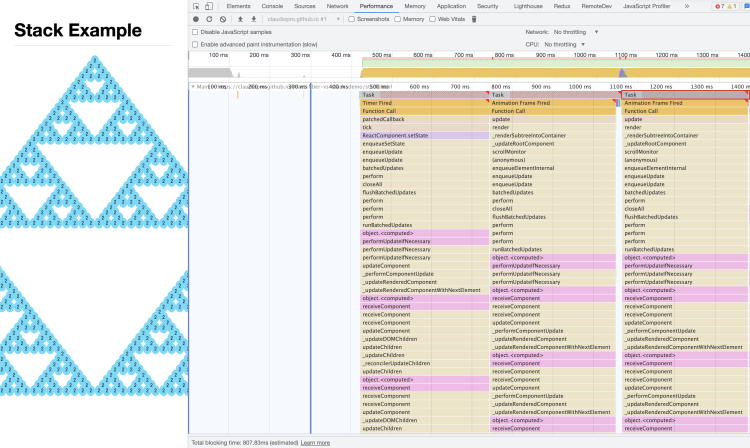
Task: Click the purple spike in CPU overview
Action: click(622, 73)
